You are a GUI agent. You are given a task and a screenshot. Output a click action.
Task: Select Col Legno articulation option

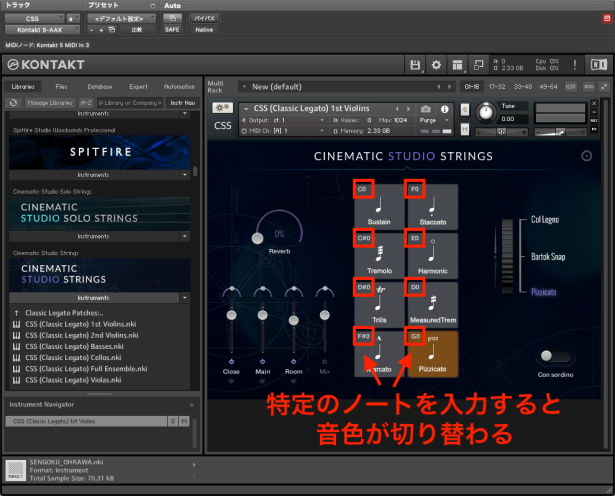545,220
